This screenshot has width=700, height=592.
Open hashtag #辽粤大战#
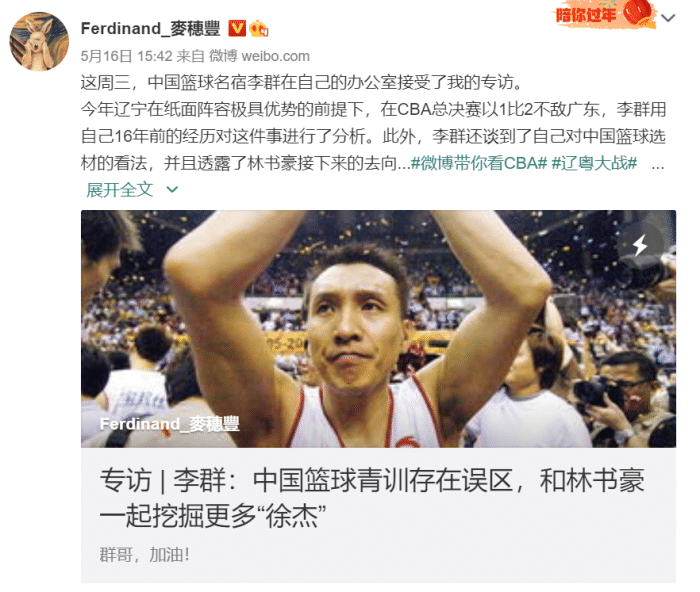(x=594, y=163)
